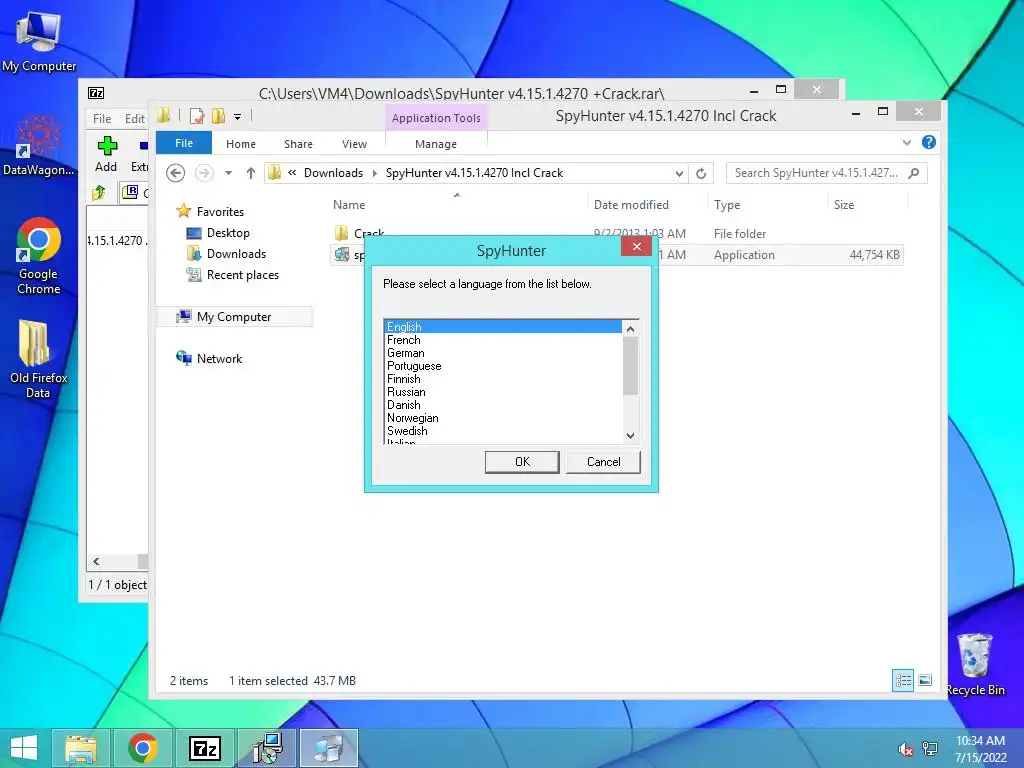1024x768 pixels.
Task: Switch to the View ribbon tab
Action: [x=354, y=144]
